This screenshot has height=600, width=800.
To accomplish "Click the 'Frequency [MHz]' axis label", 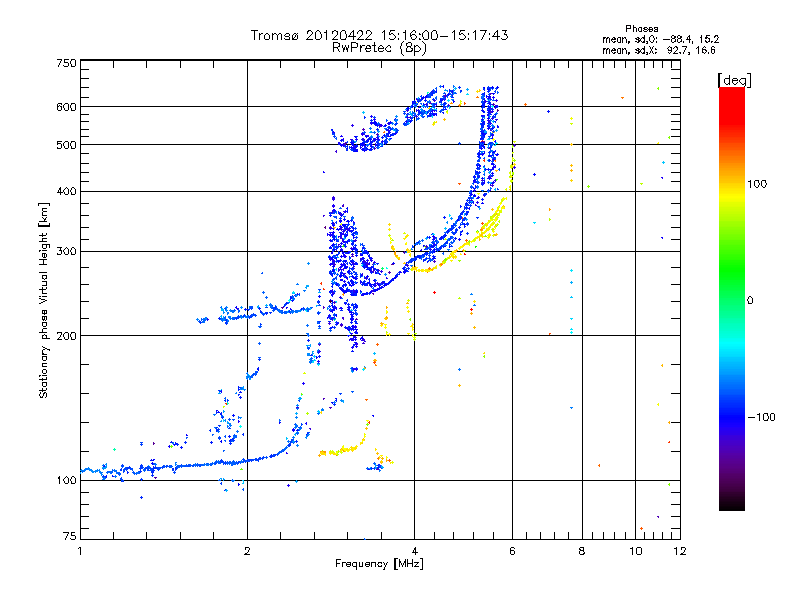I will (379, 564).
